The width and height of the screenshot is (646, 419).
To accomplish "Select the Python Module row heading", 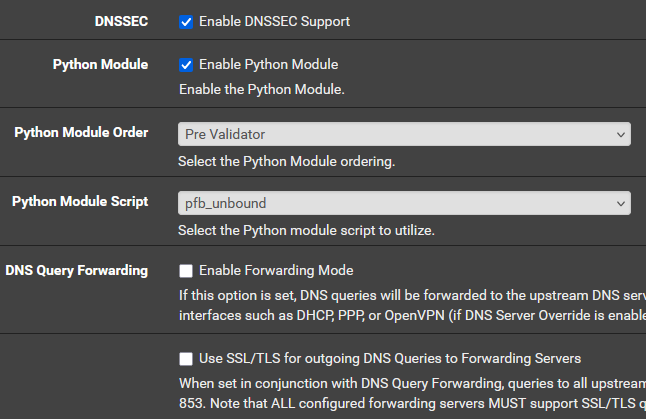I will [x=100, y=65].
